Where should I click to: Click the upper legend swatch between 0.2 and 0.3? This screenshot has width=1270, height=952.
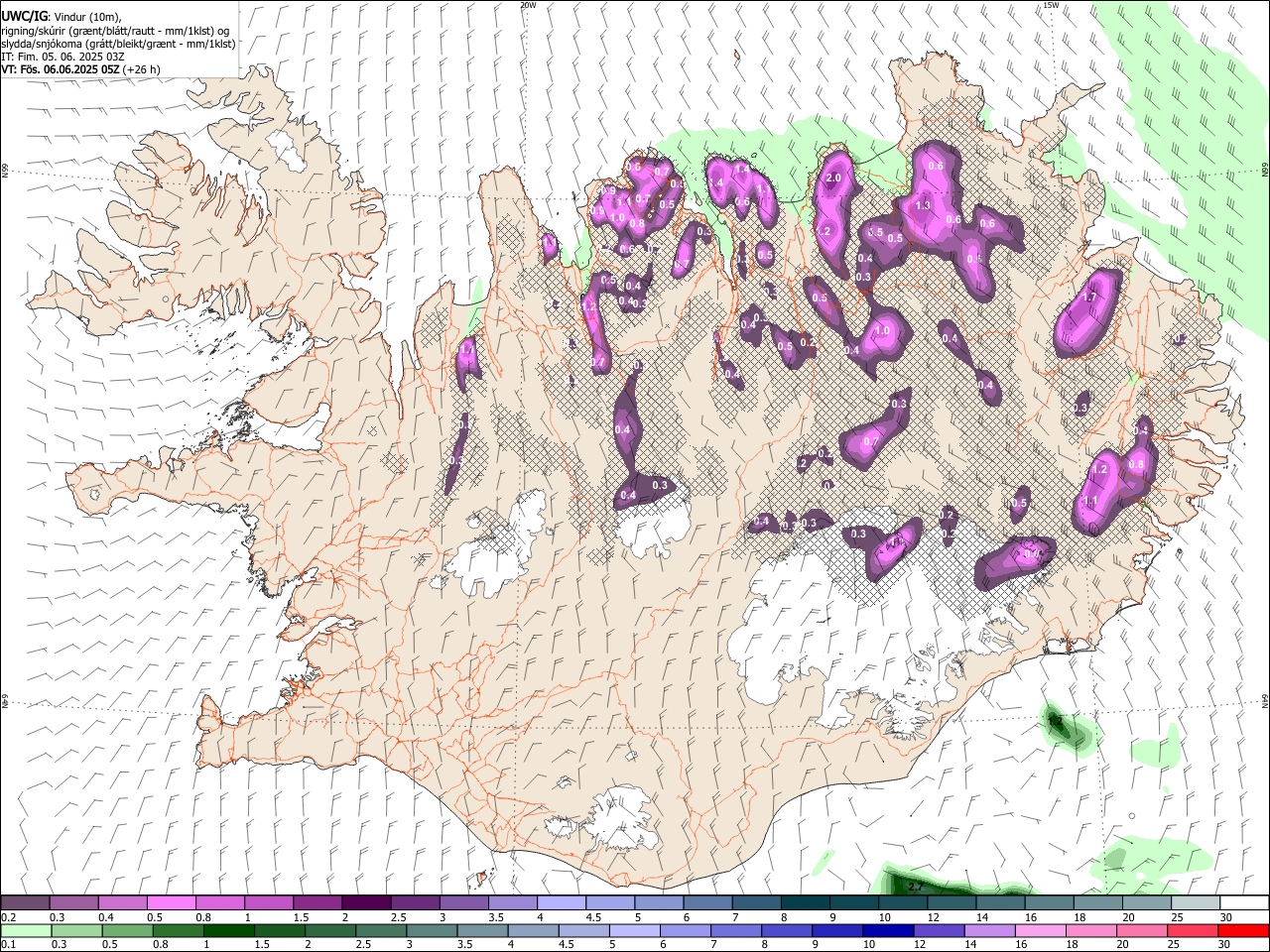pyautogui.click(x=25, y=902)
